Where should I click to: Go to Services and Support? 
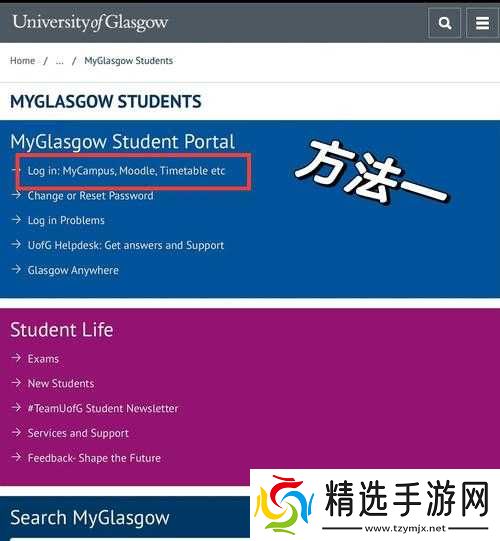pyautogui.click(x=78, y=433)
